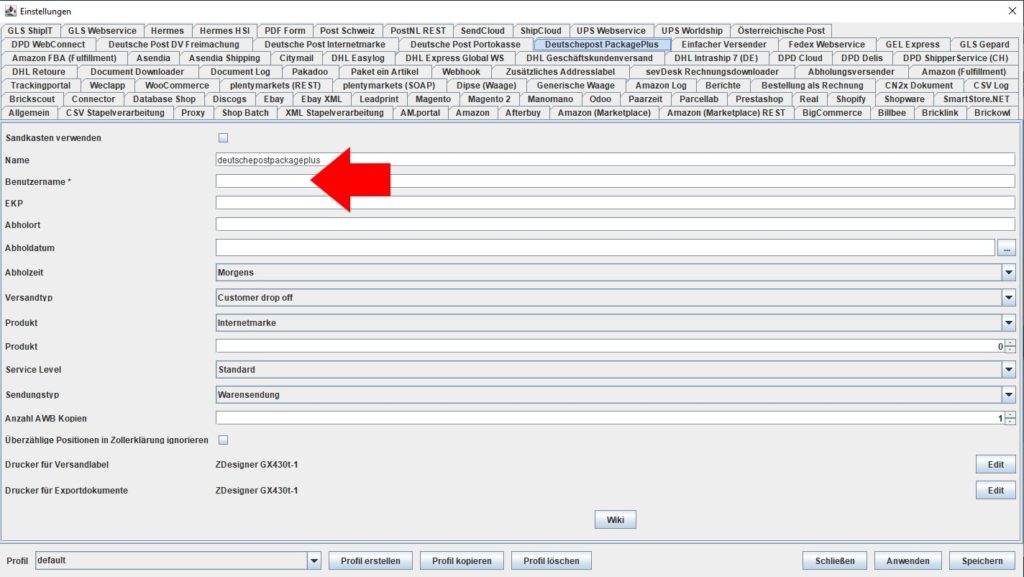The width and height of the screenshot is (1024, 577).
Task: Open the Wiki button
Action: point(615,520)
